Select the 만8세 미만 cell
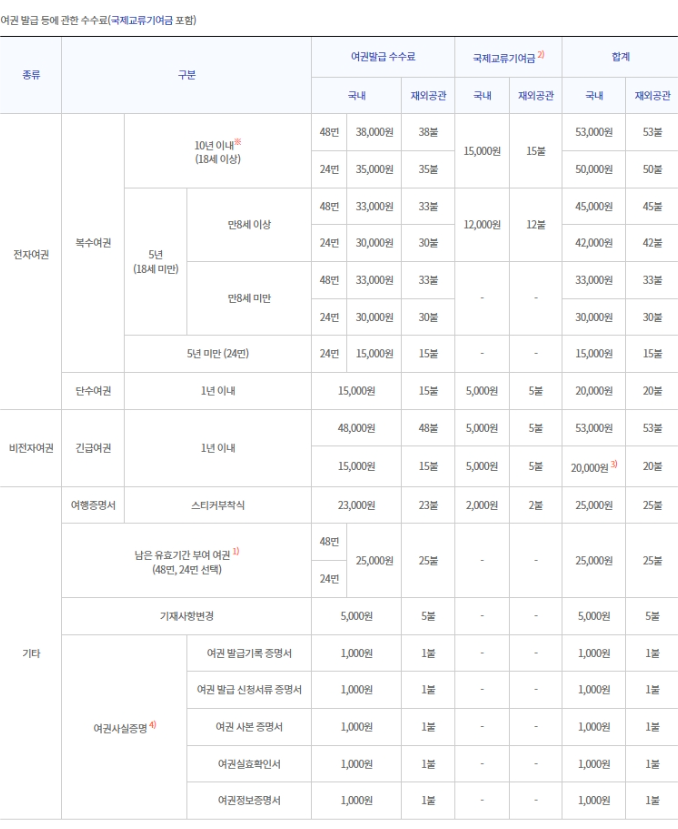Viewport: 678px width, 829px height. pyautogui.click(x=249, y=298)
